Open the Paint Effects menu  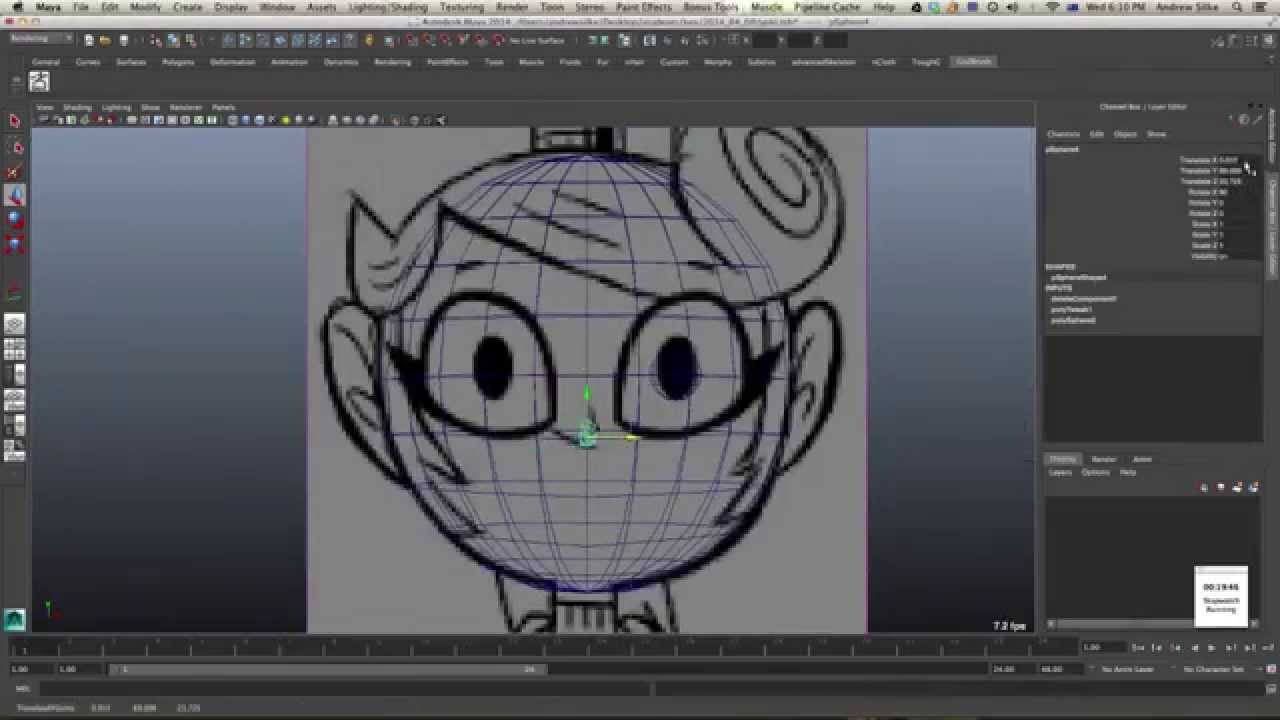tap(643, 7)
